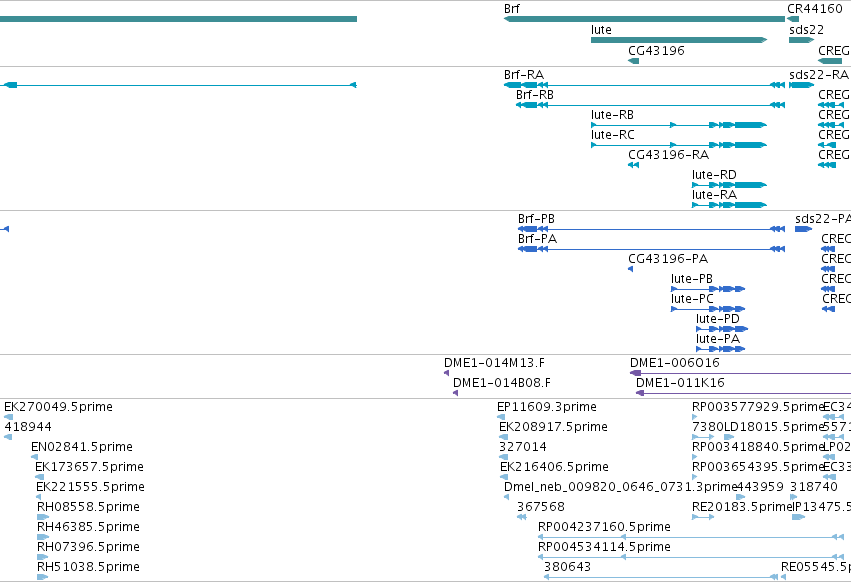Click the CR44160 gene label
851x582 pixels.
[815, 9]
